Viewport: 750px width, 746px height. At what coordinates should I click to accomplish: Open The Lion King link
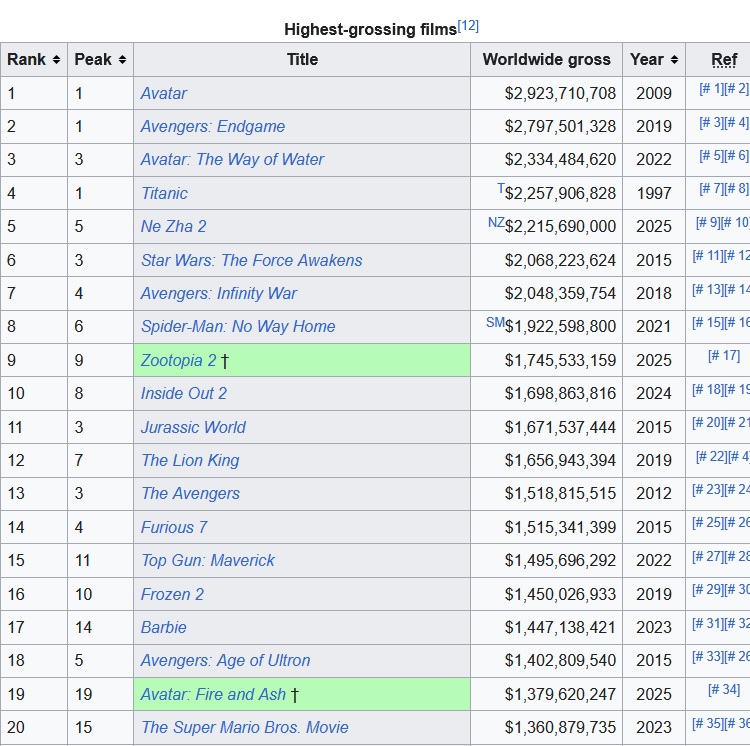click(190, 460)
